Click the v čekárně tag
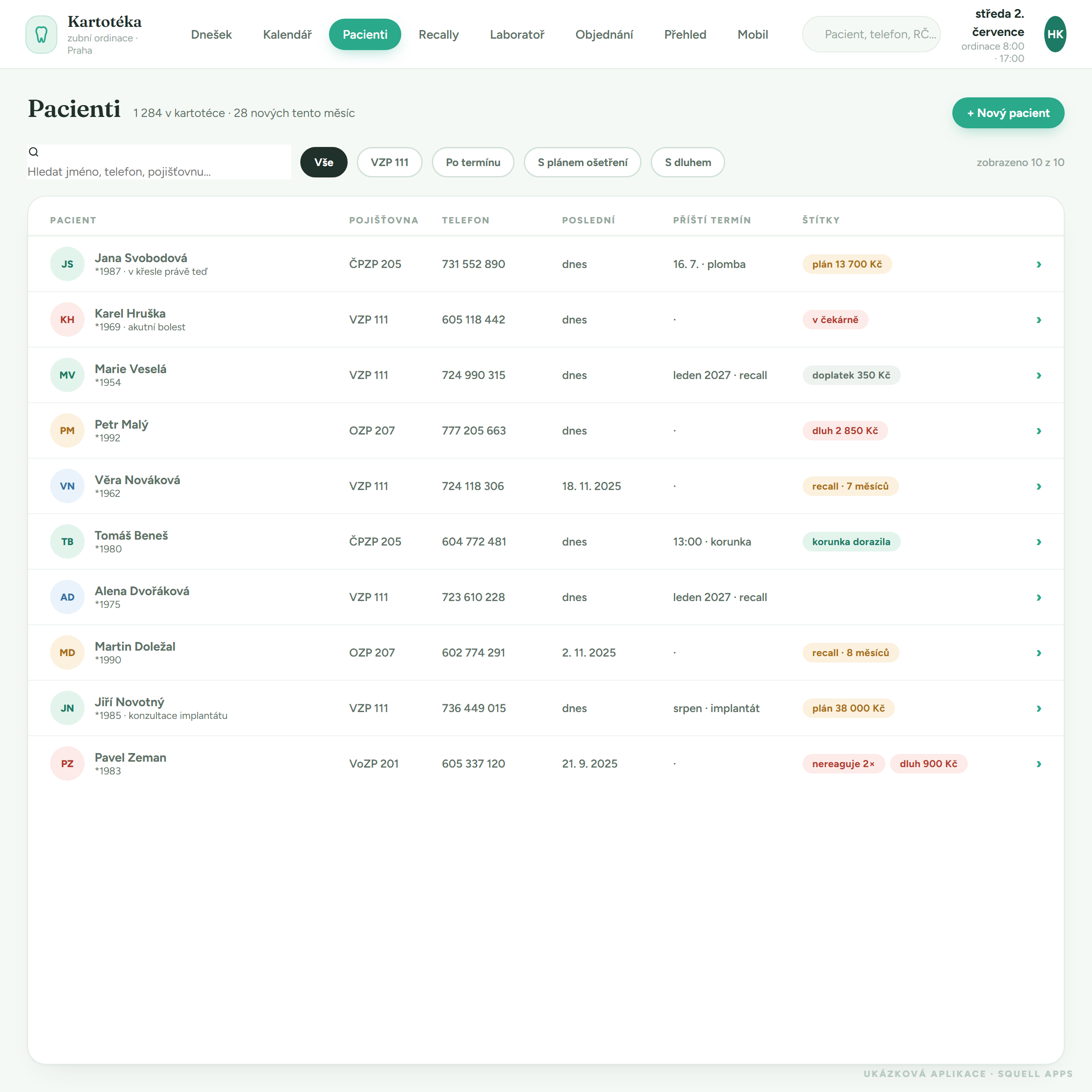 pos(835,320)
